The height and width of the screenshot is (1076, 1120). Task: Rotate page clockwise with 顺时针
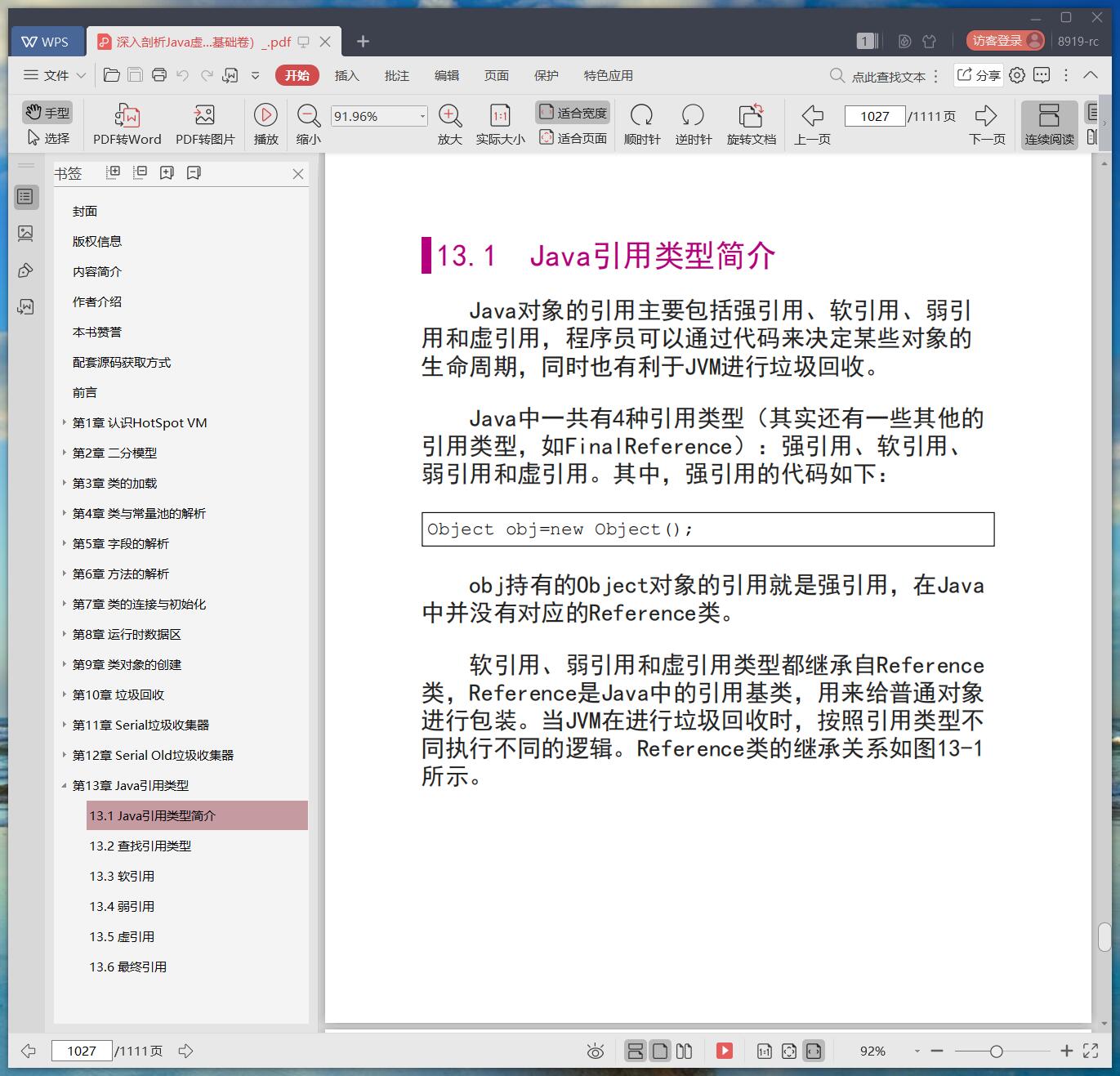642,124
